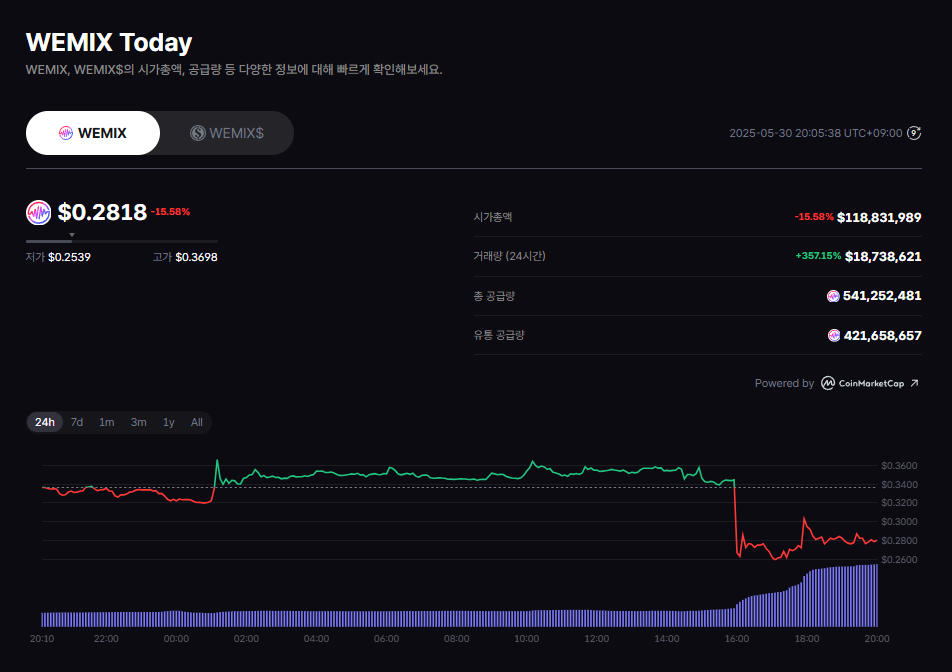Click the market cap value $118,831,989

coord(879,217)
